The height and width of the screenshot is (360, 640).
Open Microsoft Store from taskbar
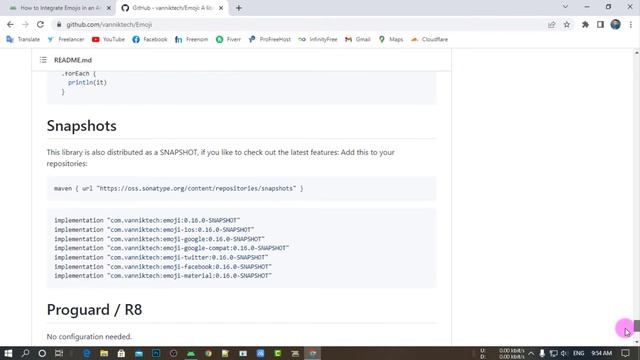coord(121,353)
